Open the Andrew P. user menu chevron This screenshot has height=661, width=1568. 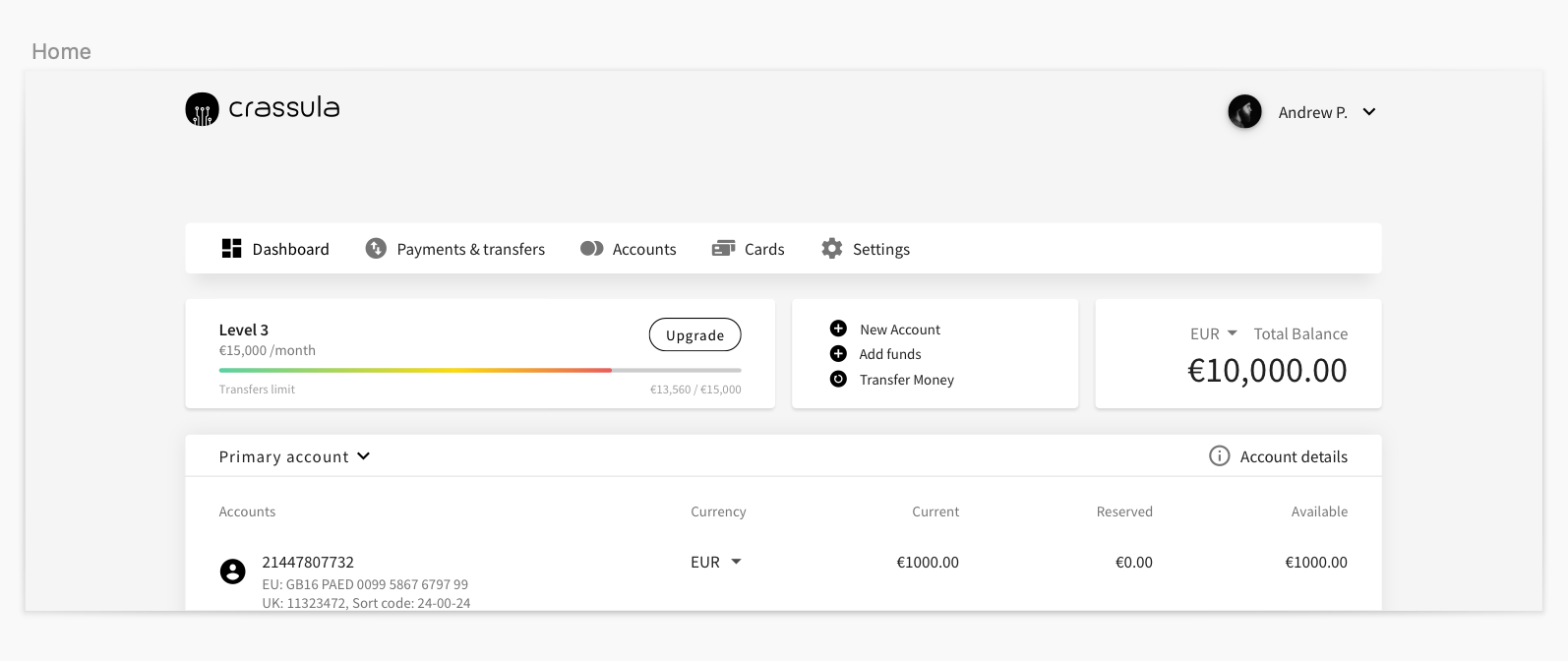click(1368, 112)
